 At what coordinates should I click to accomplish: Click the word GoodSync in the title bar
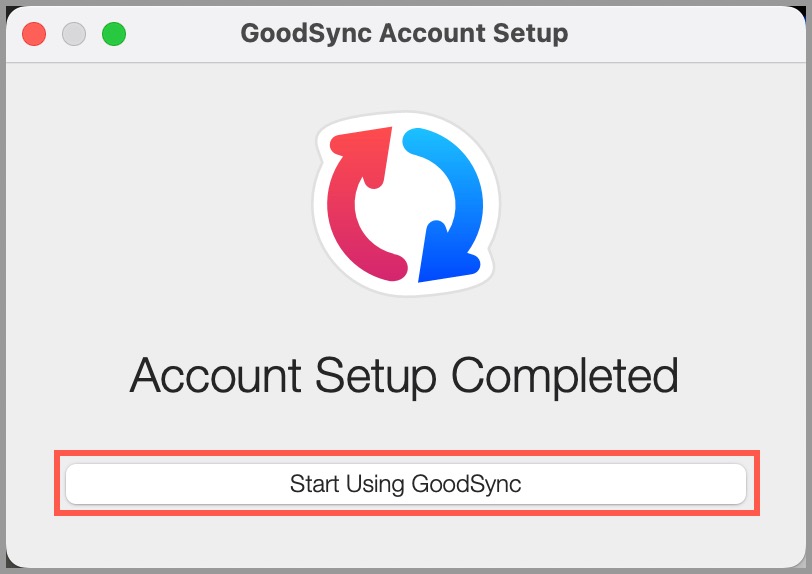pyautogui.click(x=306, y=34)
